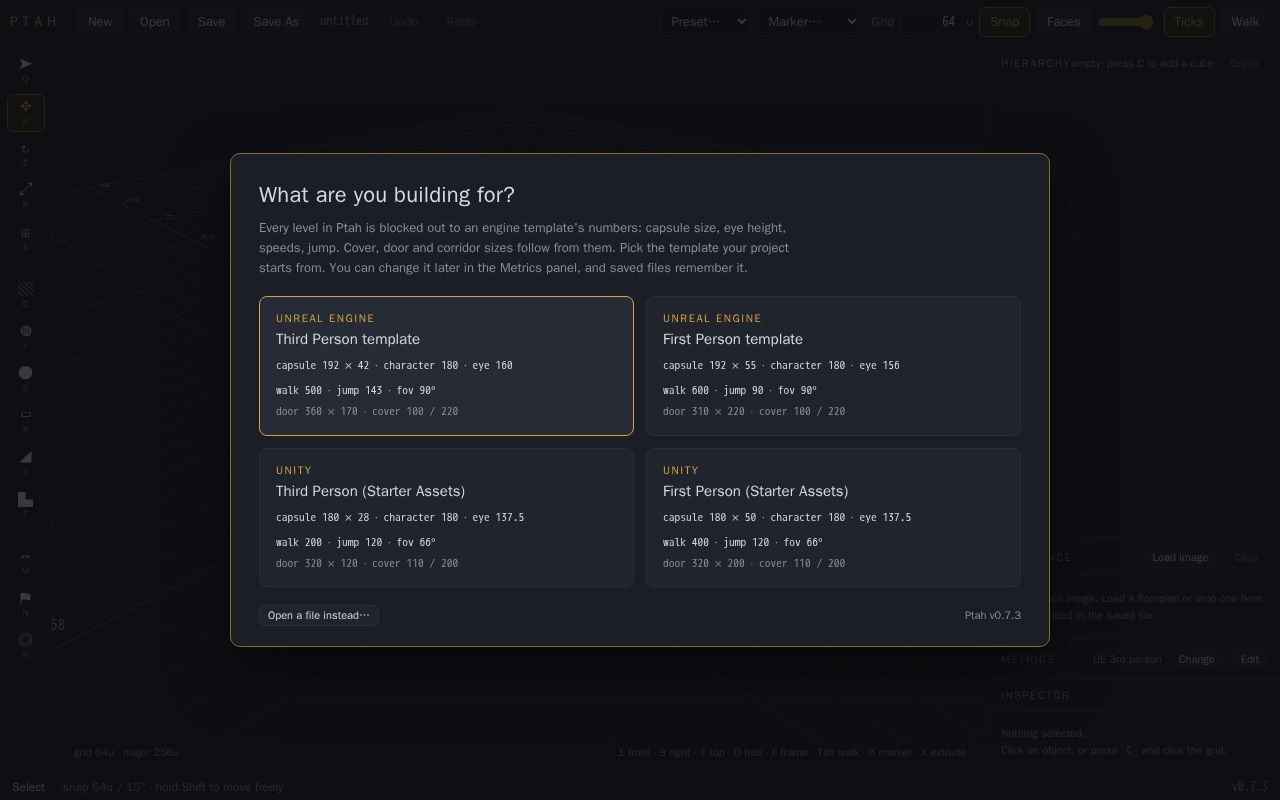1280x800 pixels.
Task: Click the Load image button
Action: pos(1180,557)
